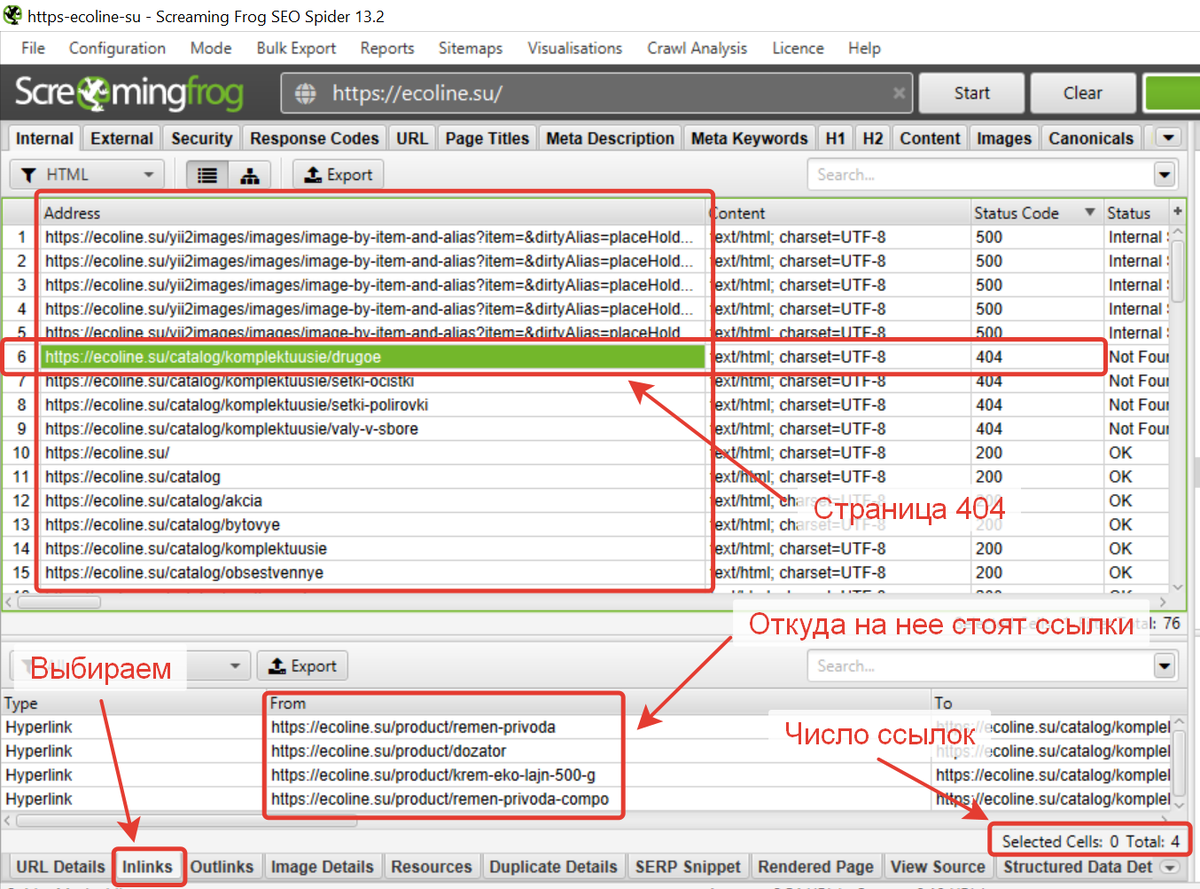Switch to the Page Titles tab
Screen dimensions: 1200x889
coord(487,139)
